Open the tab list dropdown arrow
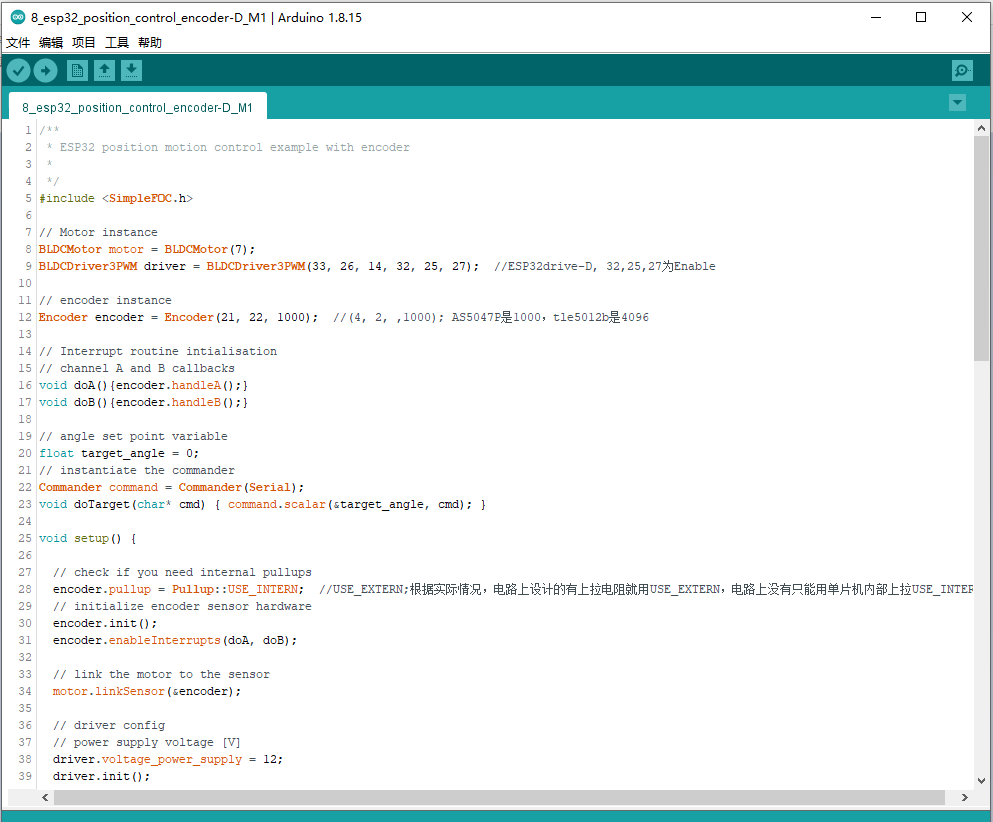993x822 pixels. pos(957,102)
